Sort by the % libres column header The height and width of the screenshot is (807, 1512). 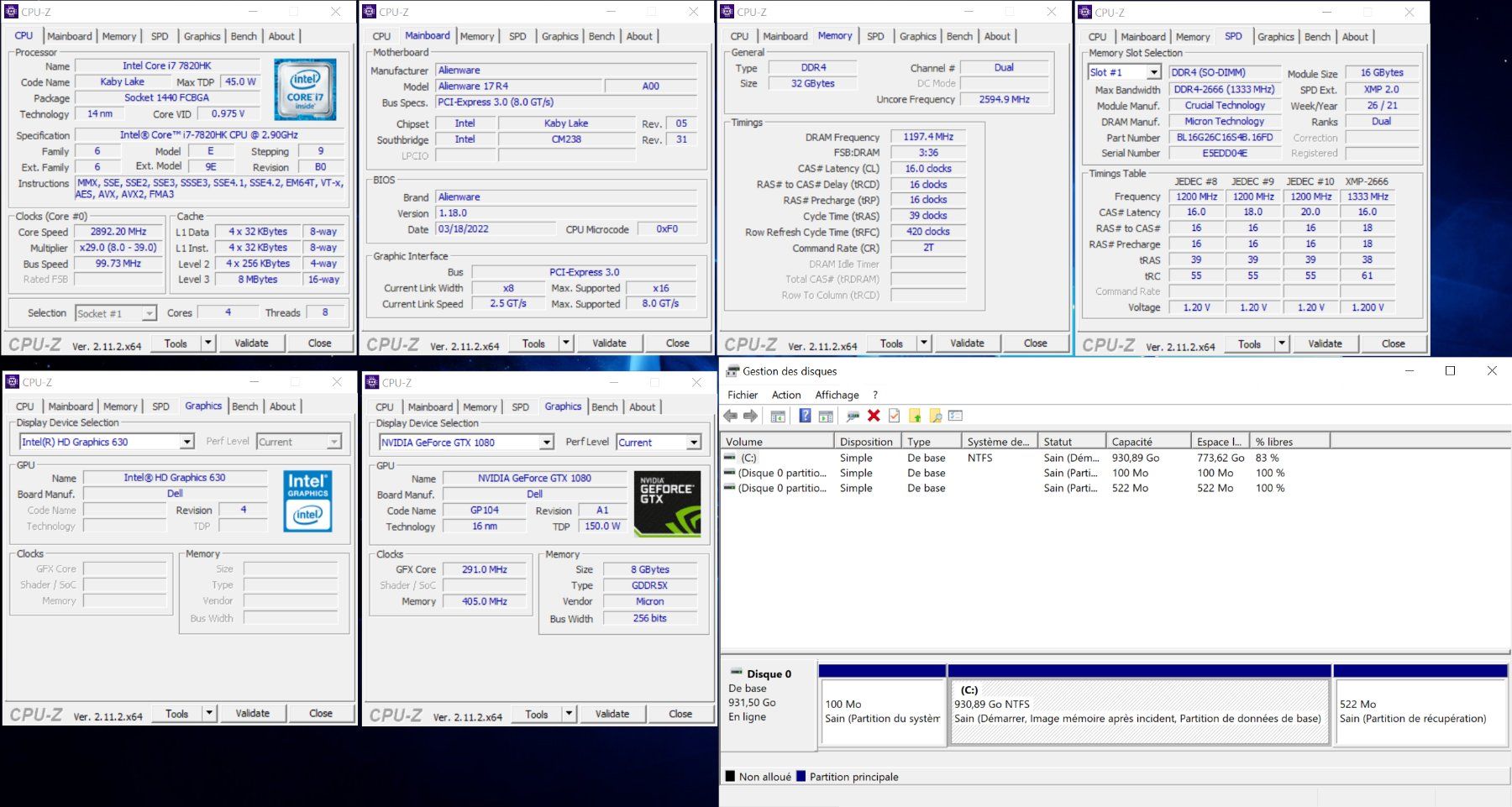[x=1289, y=442]
